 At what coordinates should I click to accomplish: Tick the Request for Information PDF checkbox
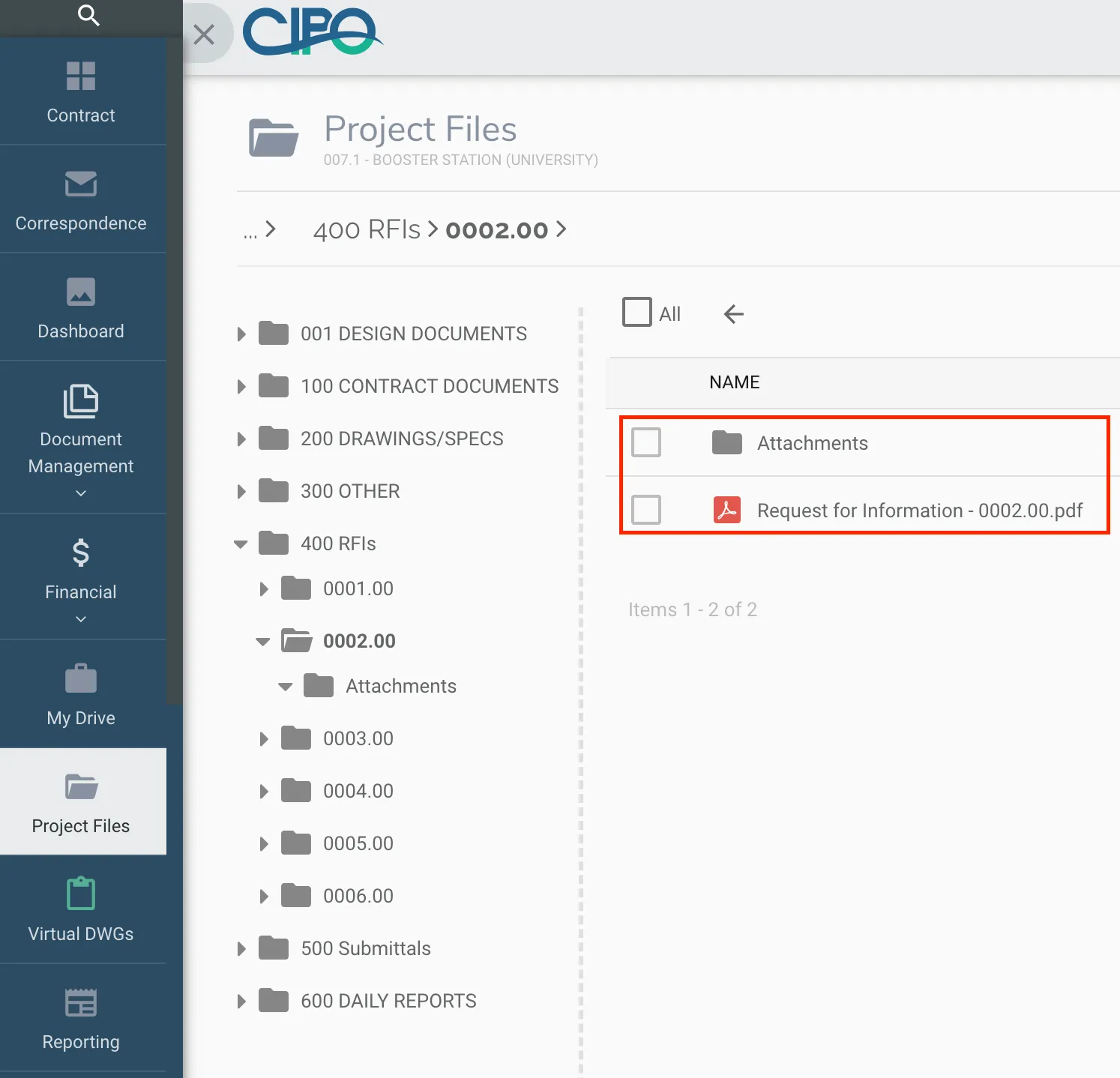point(646,510)
